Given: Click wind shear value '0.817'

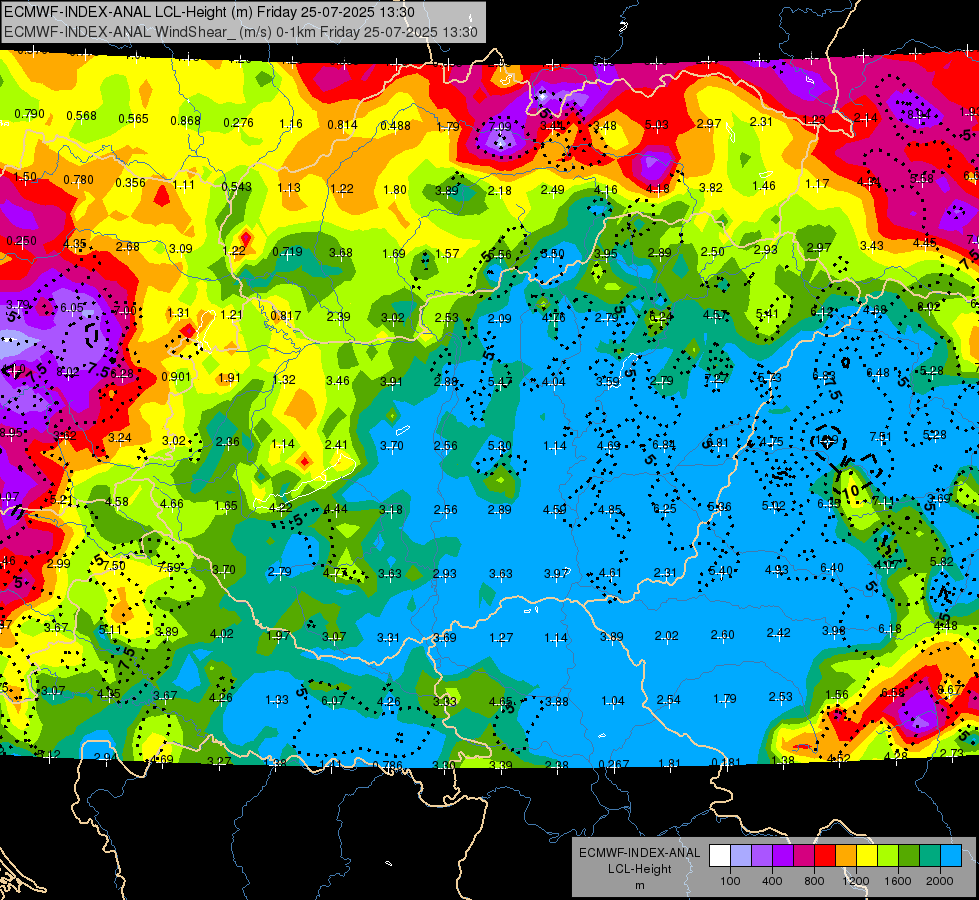Looking at the screenshot, I should [x=286, y=316].
